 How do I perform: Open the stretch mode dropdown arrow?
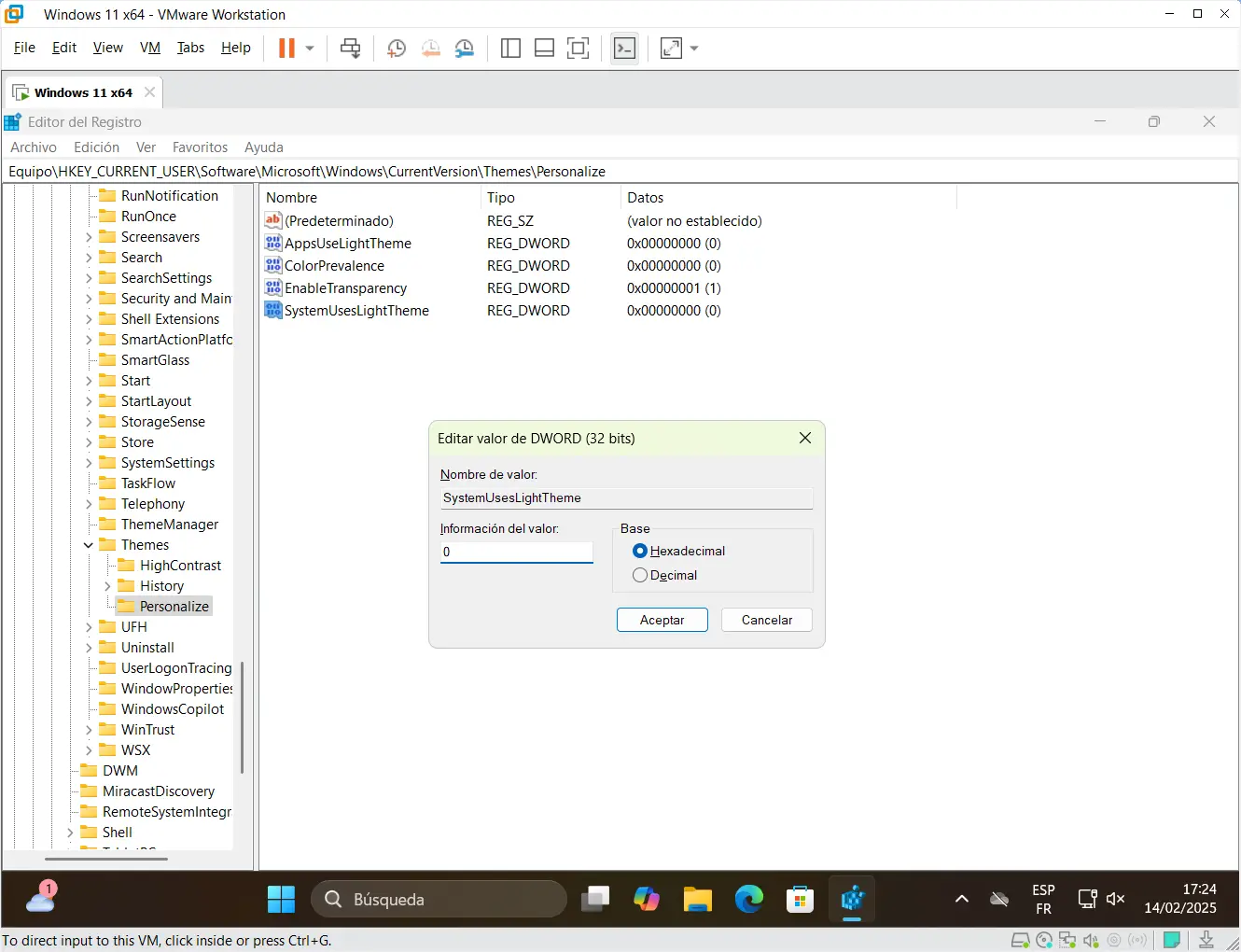[x=694, y=49]
